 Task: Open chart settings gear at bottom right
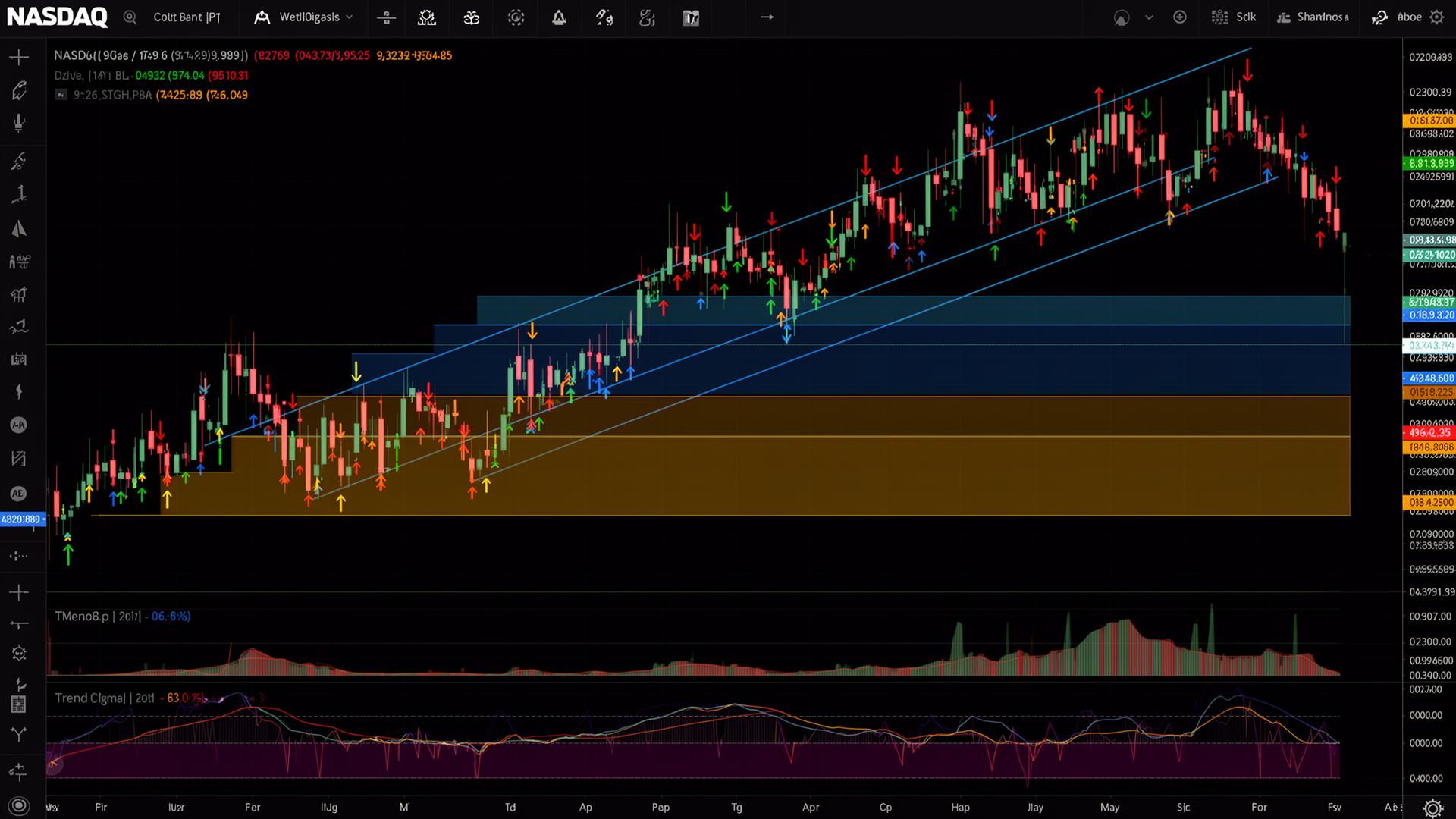[x=1432, y=808]
